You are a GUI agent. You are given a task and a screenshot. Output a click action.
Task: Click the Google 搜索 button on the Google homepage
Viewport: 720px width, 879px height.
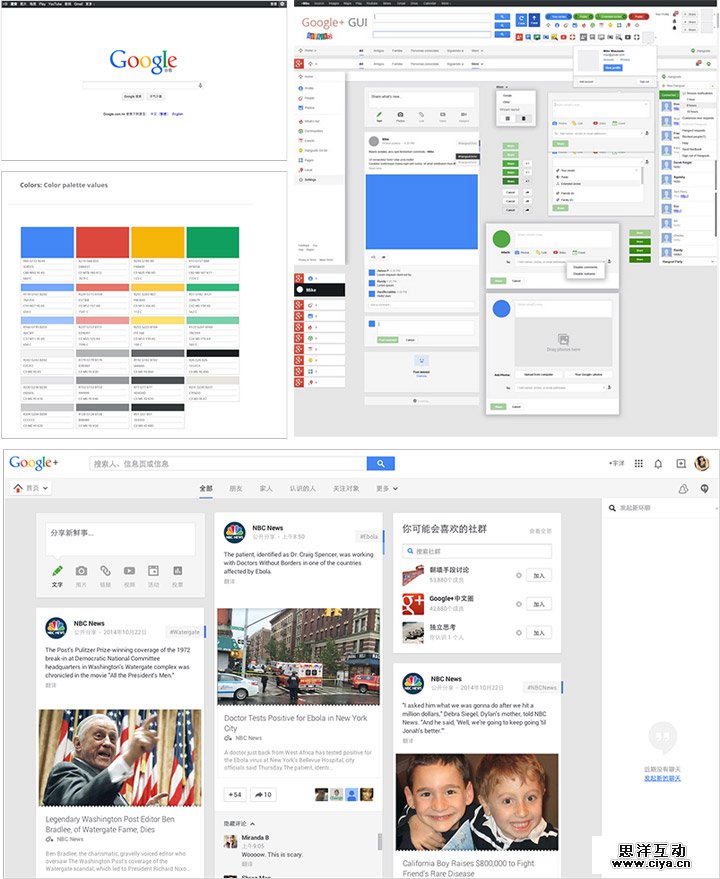132,96
